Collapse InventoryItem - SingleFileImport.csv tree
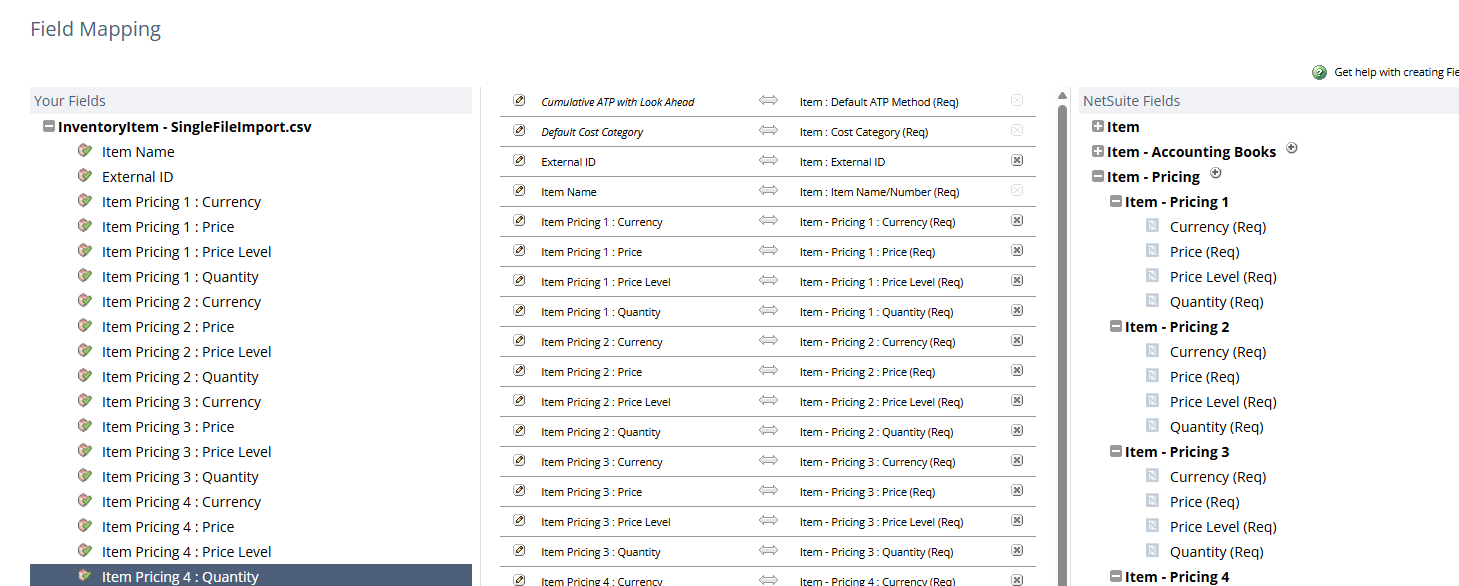 pyautogui.click(x=48, y=127)
